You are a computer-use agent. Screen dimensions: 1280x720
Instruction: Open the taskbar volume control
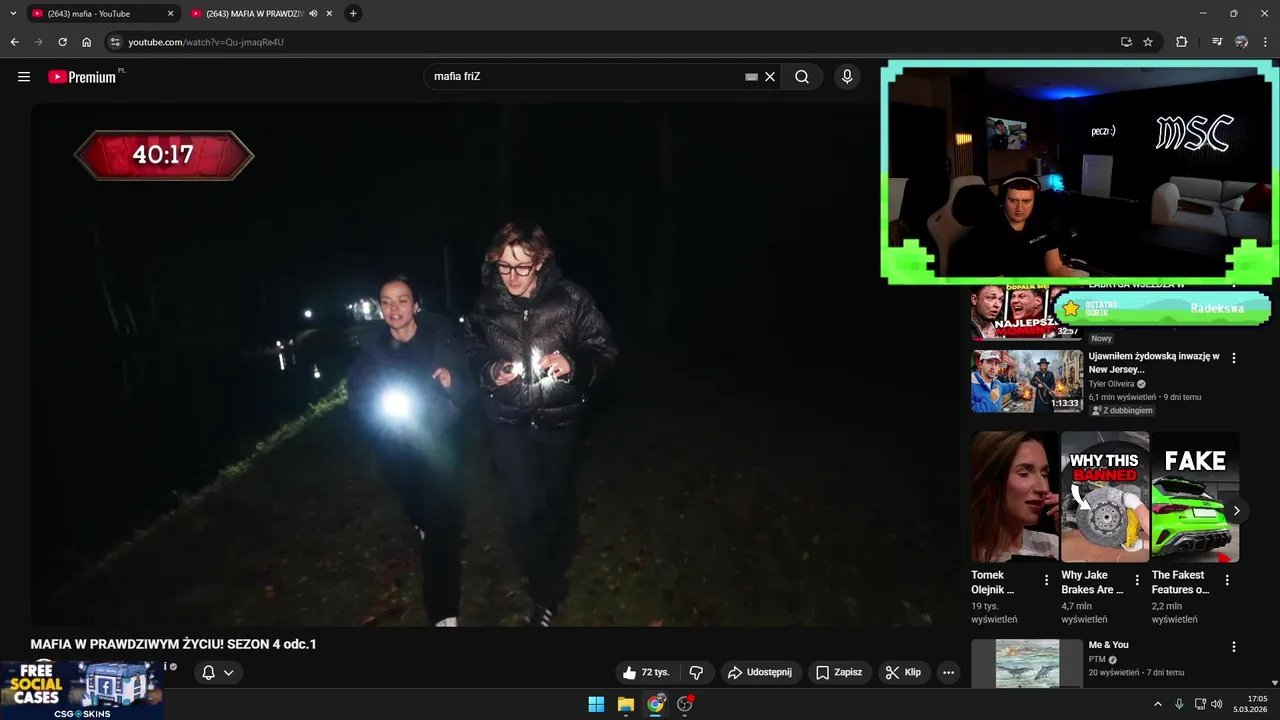coord(1216,704)
